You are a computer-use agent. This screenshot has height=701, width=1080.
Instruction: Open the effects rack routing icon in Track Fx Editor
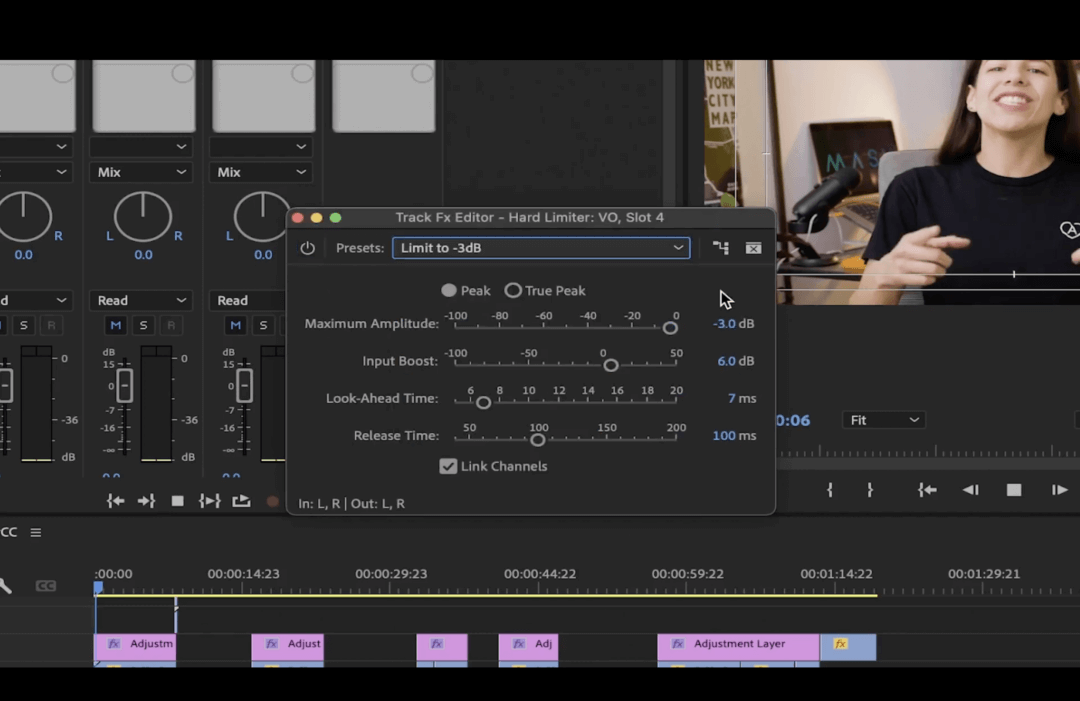pyautogui.click(x=721, y=248)
